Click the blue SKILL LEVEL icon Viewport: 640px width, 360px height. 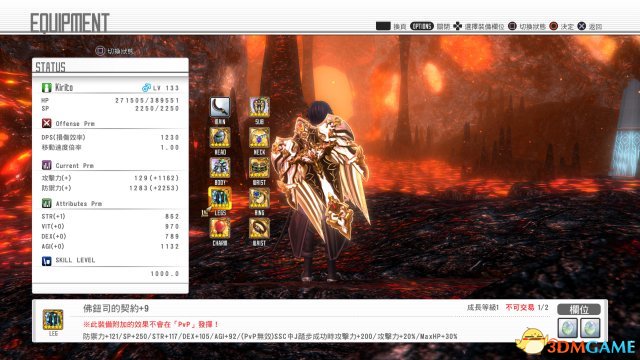point(47,261)
